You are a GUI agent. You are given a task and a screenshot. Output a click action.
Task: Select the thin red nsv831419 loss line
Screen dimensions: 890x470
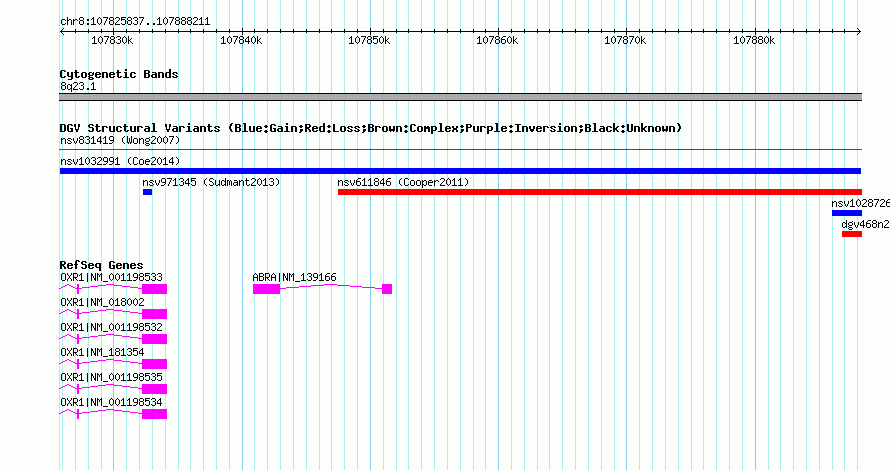(x=460, y=150)
